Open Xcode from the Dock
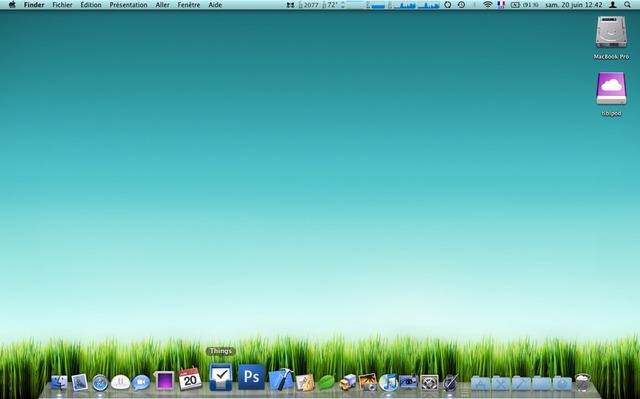 (x=281, y=379)
